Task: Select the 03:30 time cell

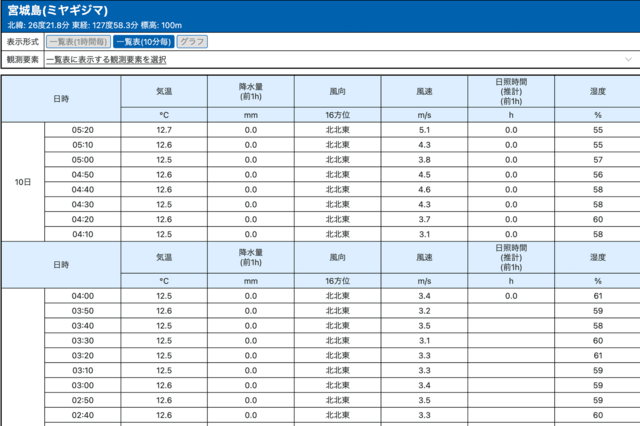Action: (82, 341)
